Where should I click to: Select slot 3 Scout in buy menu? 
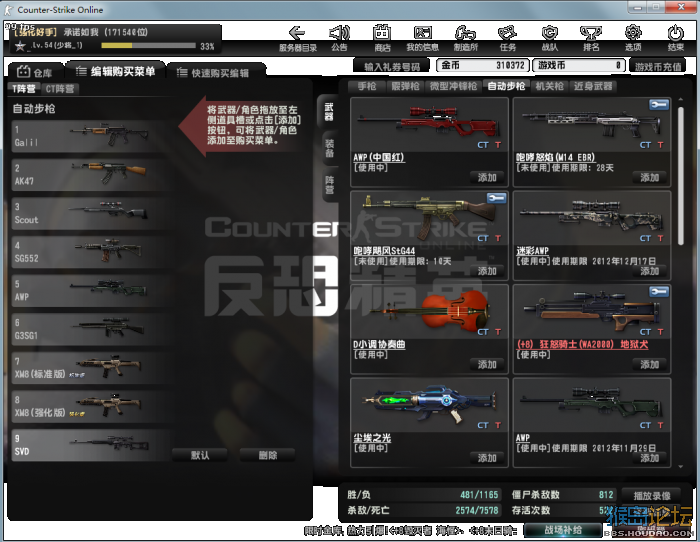tap(92, 213)
